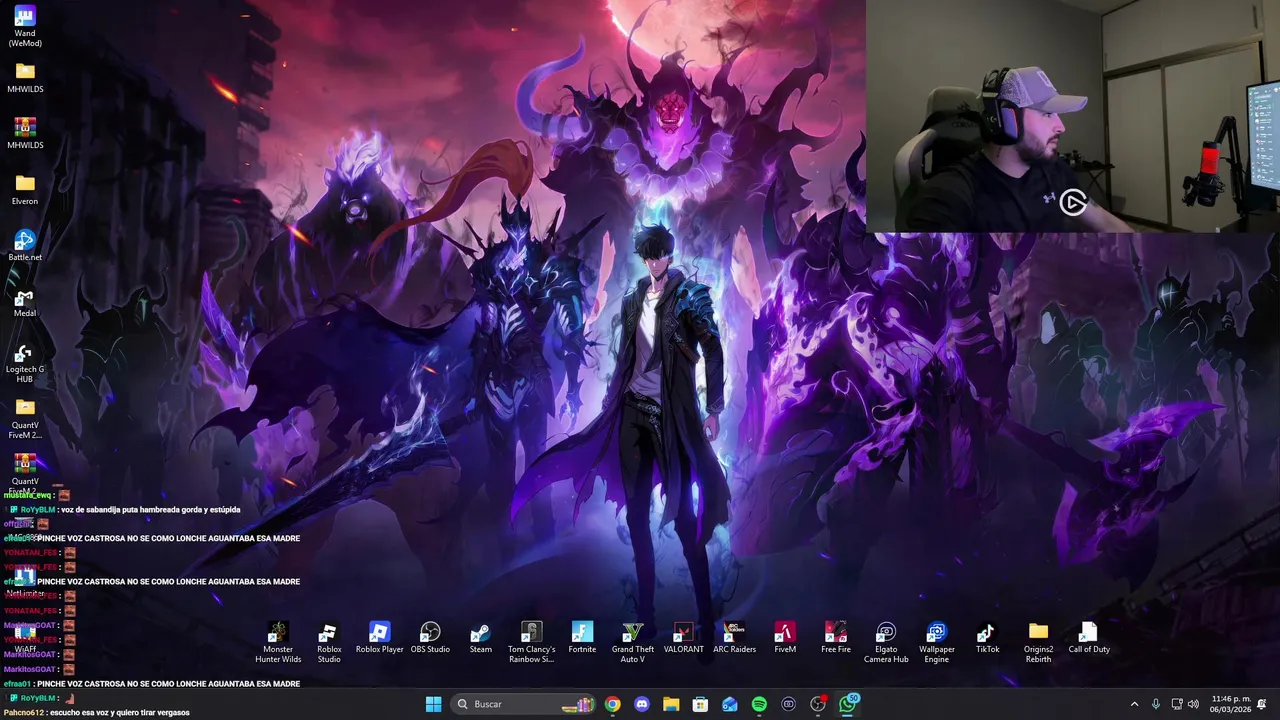Click the microphone icon in system tray

coord(1156,704)
